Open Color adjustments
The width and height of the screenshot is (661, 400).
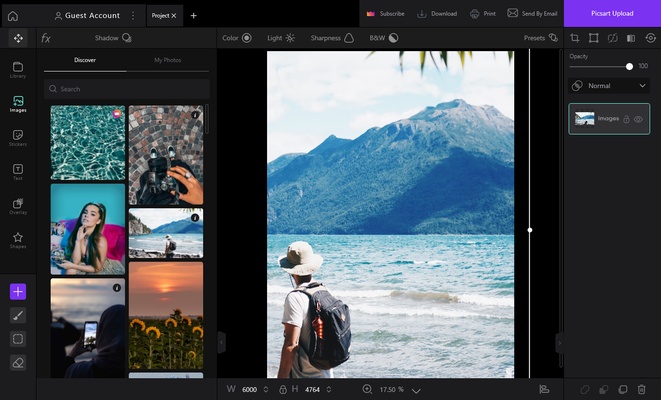[x=237, y=38]
